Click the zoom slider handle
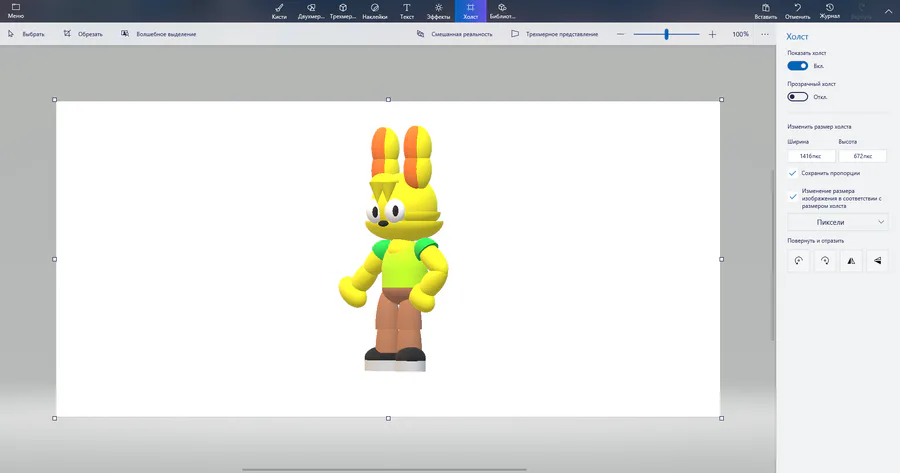The width and height of the screenshot is (900, 473). coord(666,34)
